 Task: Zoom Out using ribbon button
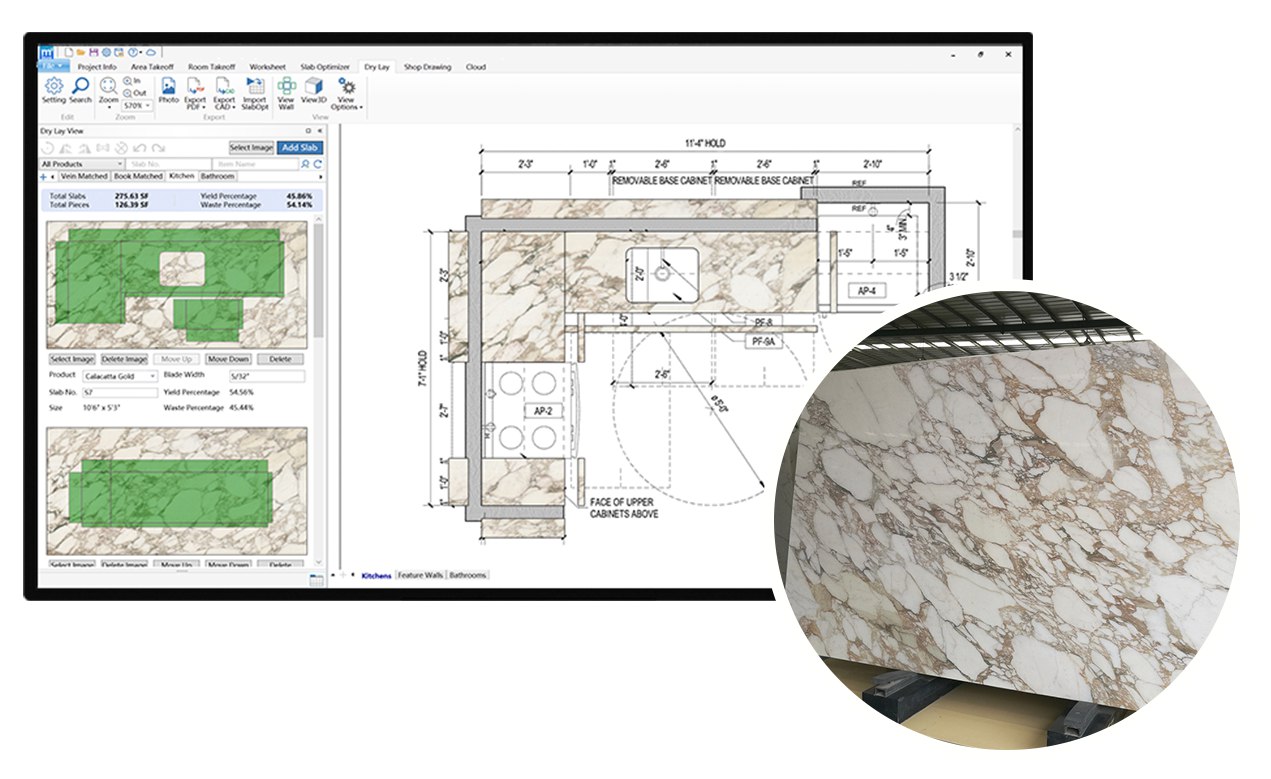coord(134,93)
